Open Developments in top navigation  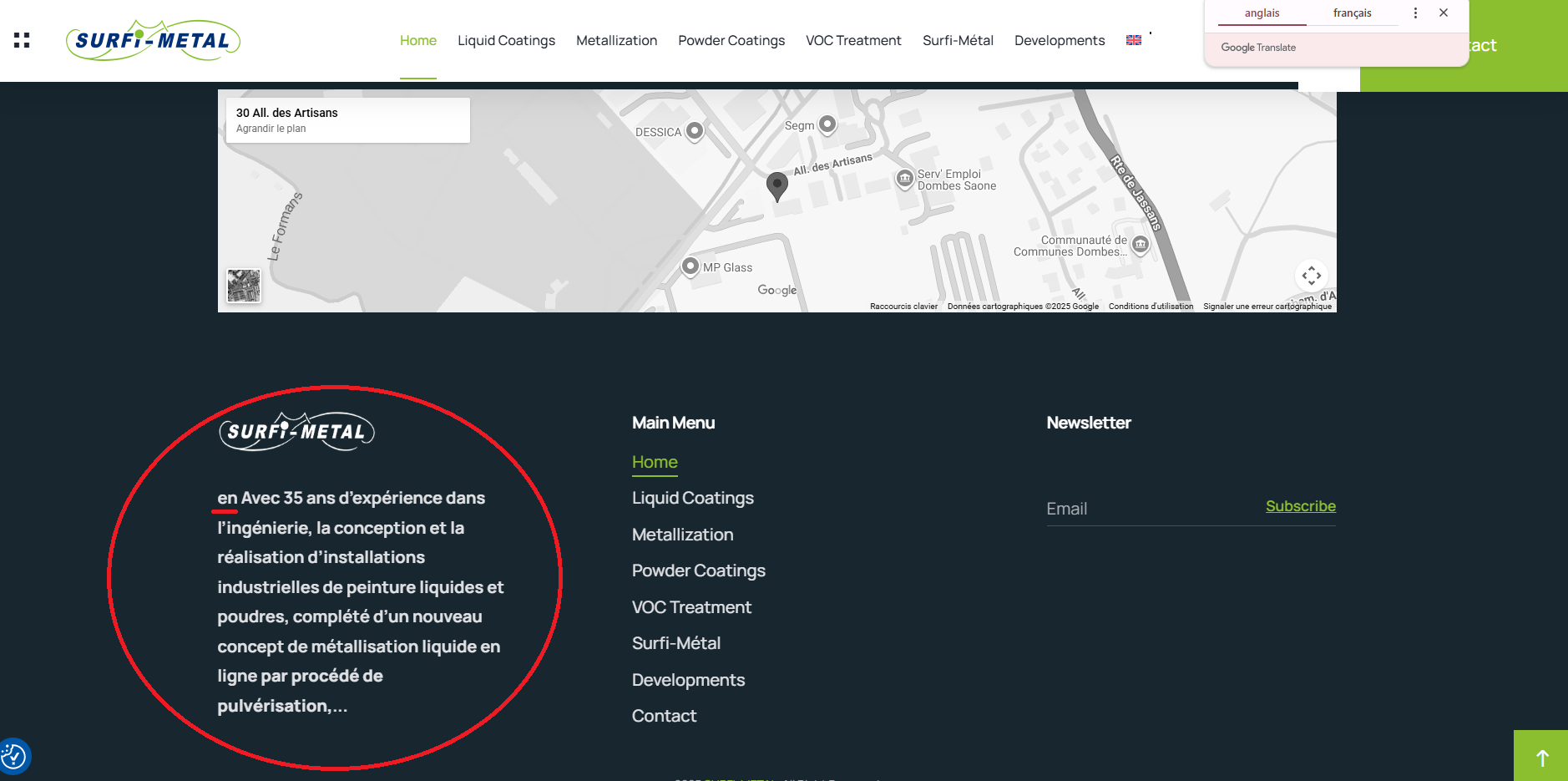point(1059,40)
